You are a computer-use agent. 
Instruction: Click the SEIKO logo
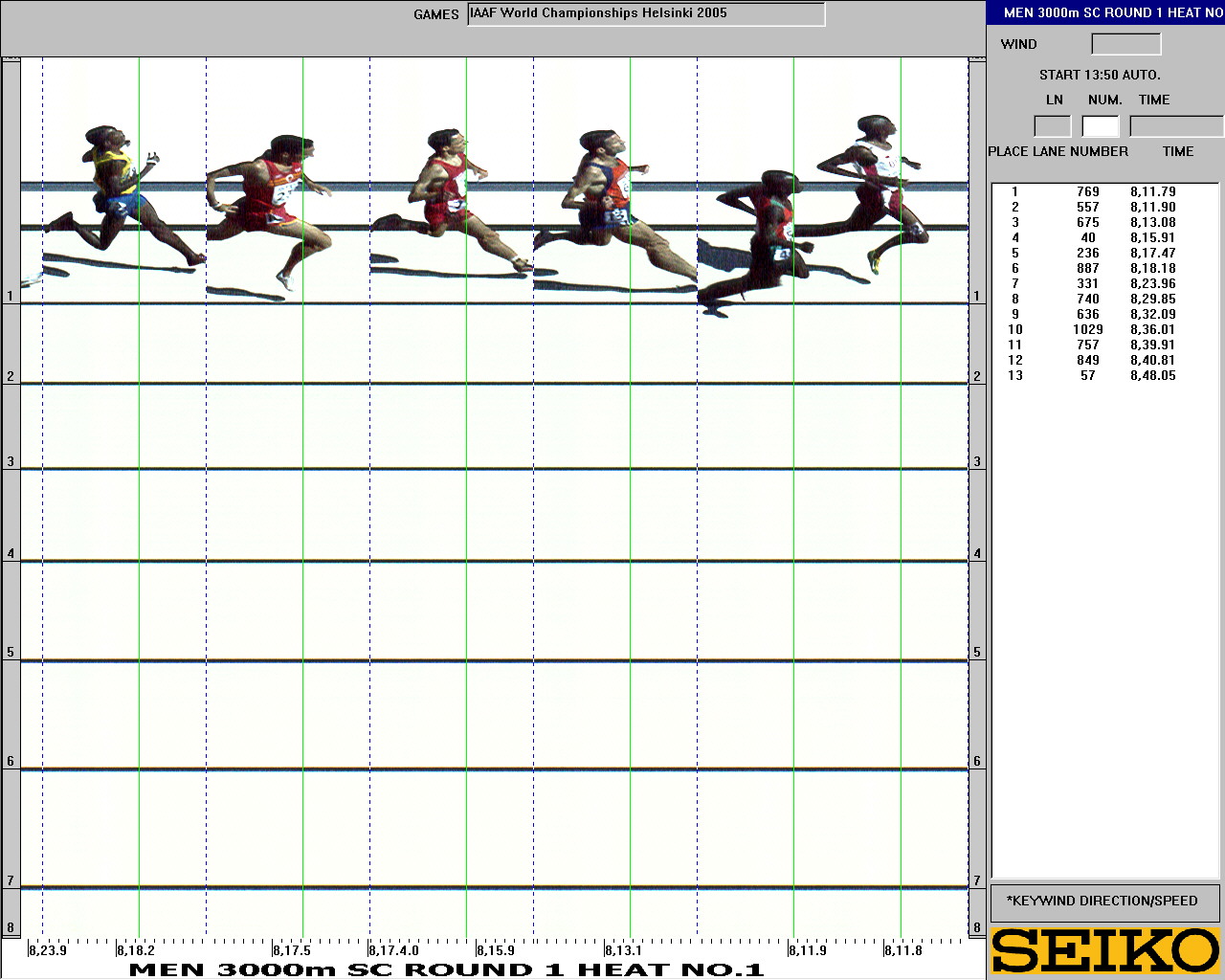click(1105, 951)
